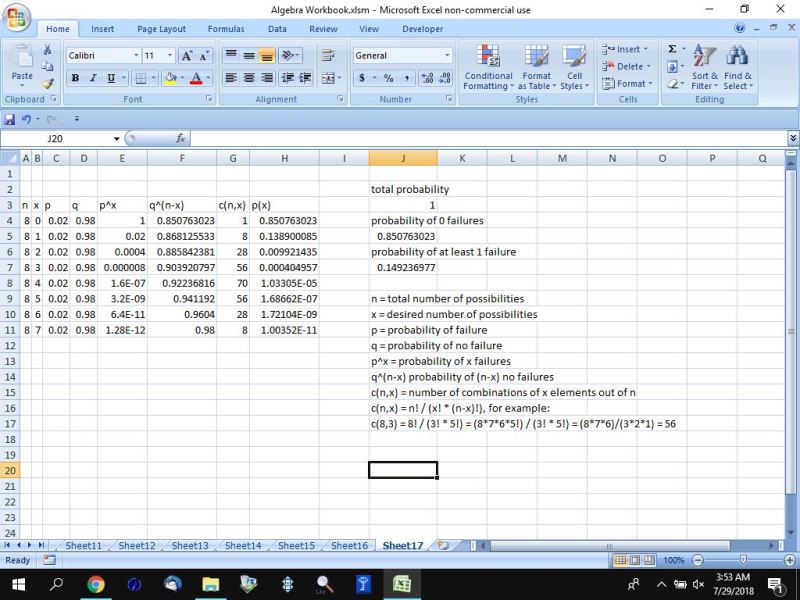The height and width of the screenshot is (600, 800).
Task: Switch to Normal view in status bar
Action: [x=620, y=560]
